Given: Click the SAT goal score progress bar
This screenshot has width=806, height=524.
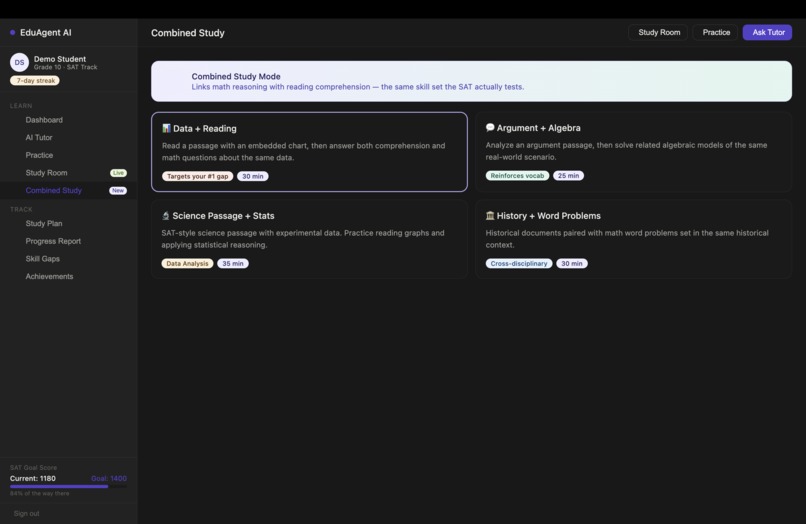Looking at the screenshot, I should [x=68, y=486].
